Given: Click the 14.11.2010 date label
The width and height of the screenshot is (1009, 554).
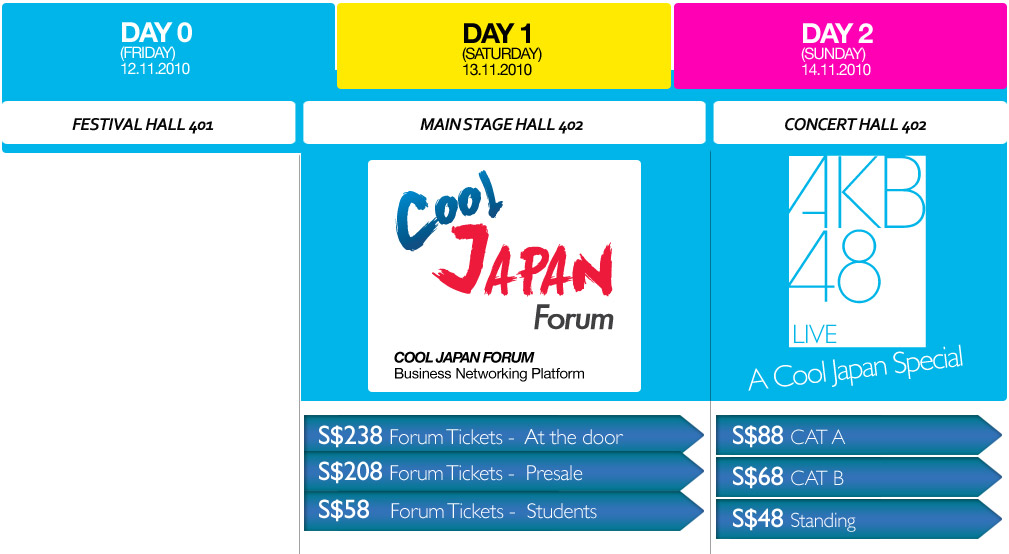Looking at the screenshot, I should point(836,69).
